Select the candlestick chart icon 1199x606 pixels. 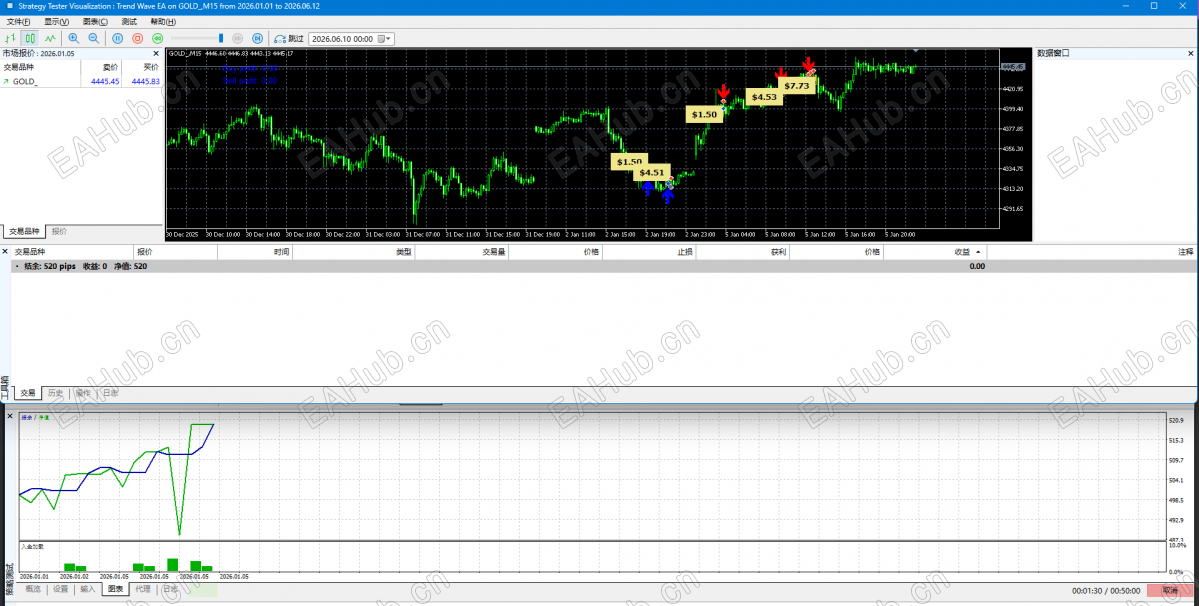[x=30, y=38]
